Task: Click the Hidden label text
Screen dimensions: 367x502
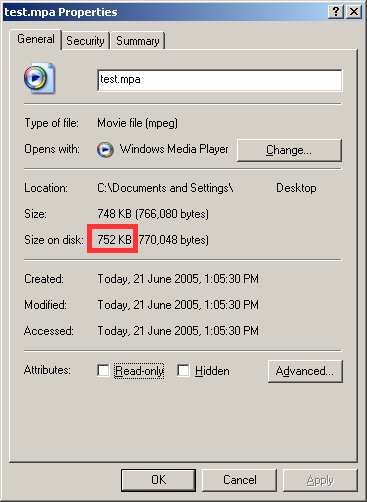Action: click(212, 371)
